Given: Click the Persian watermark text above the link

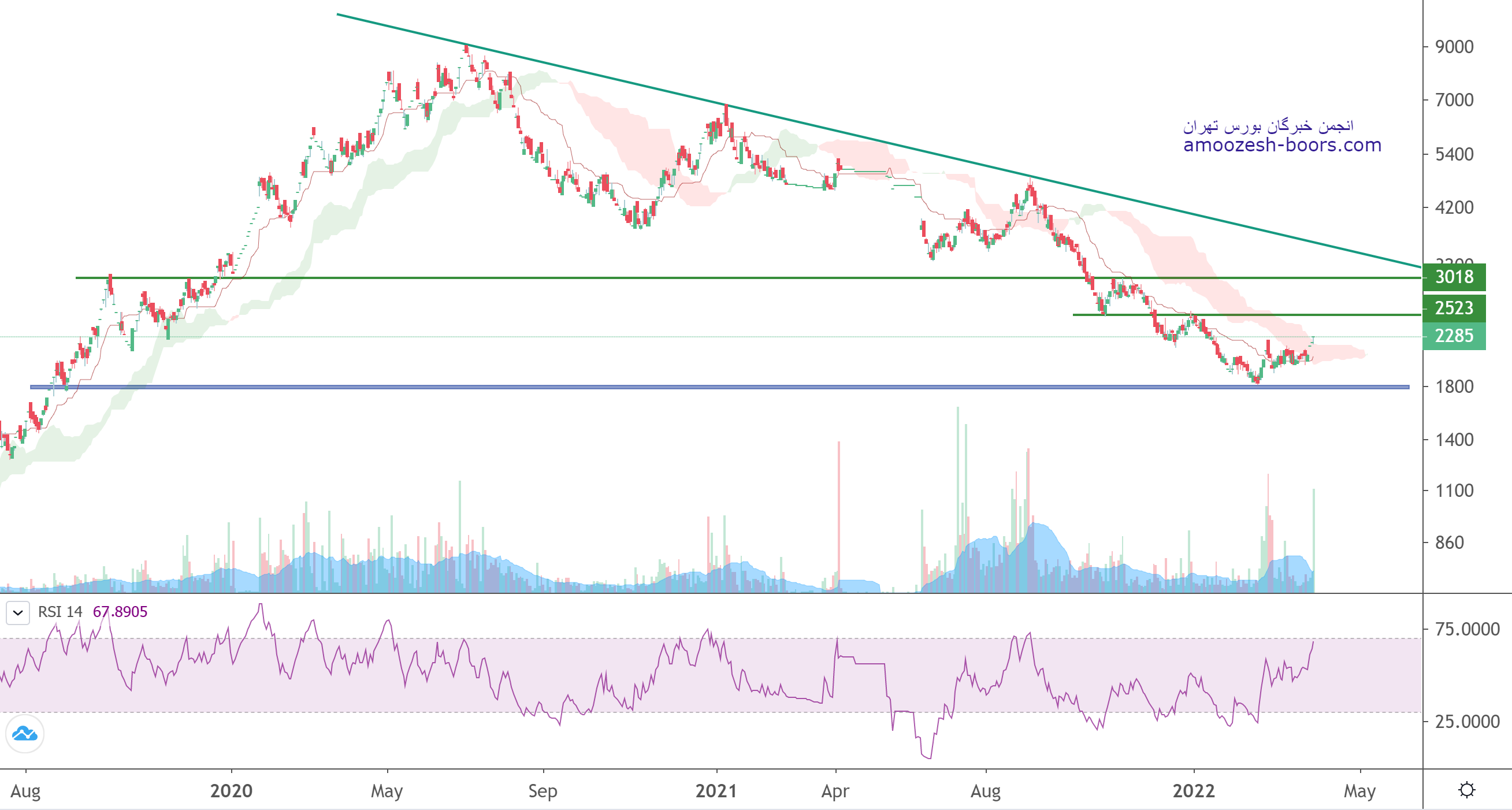Looking at the screenshot, I should click(x=1268, y=125).
